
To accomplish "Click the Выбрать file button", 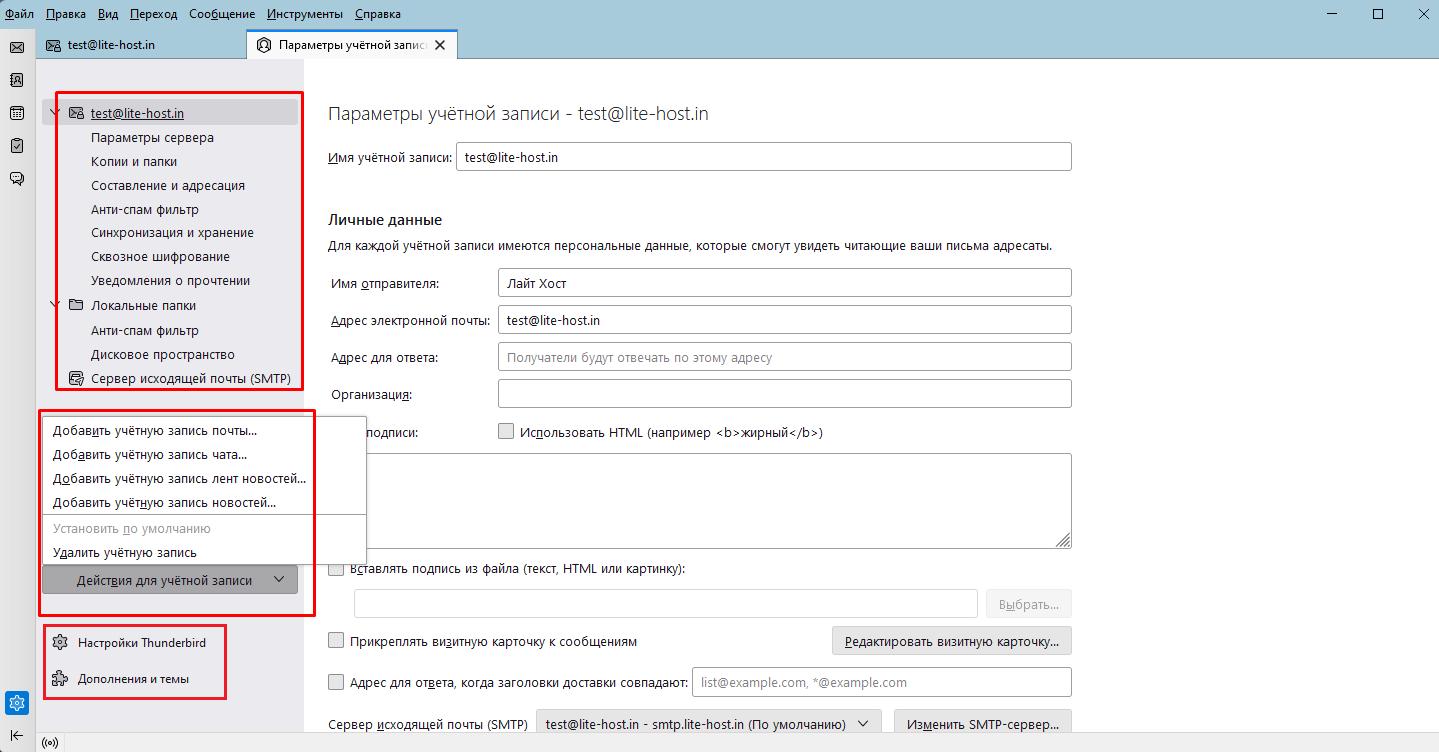I will [1029, 604].
